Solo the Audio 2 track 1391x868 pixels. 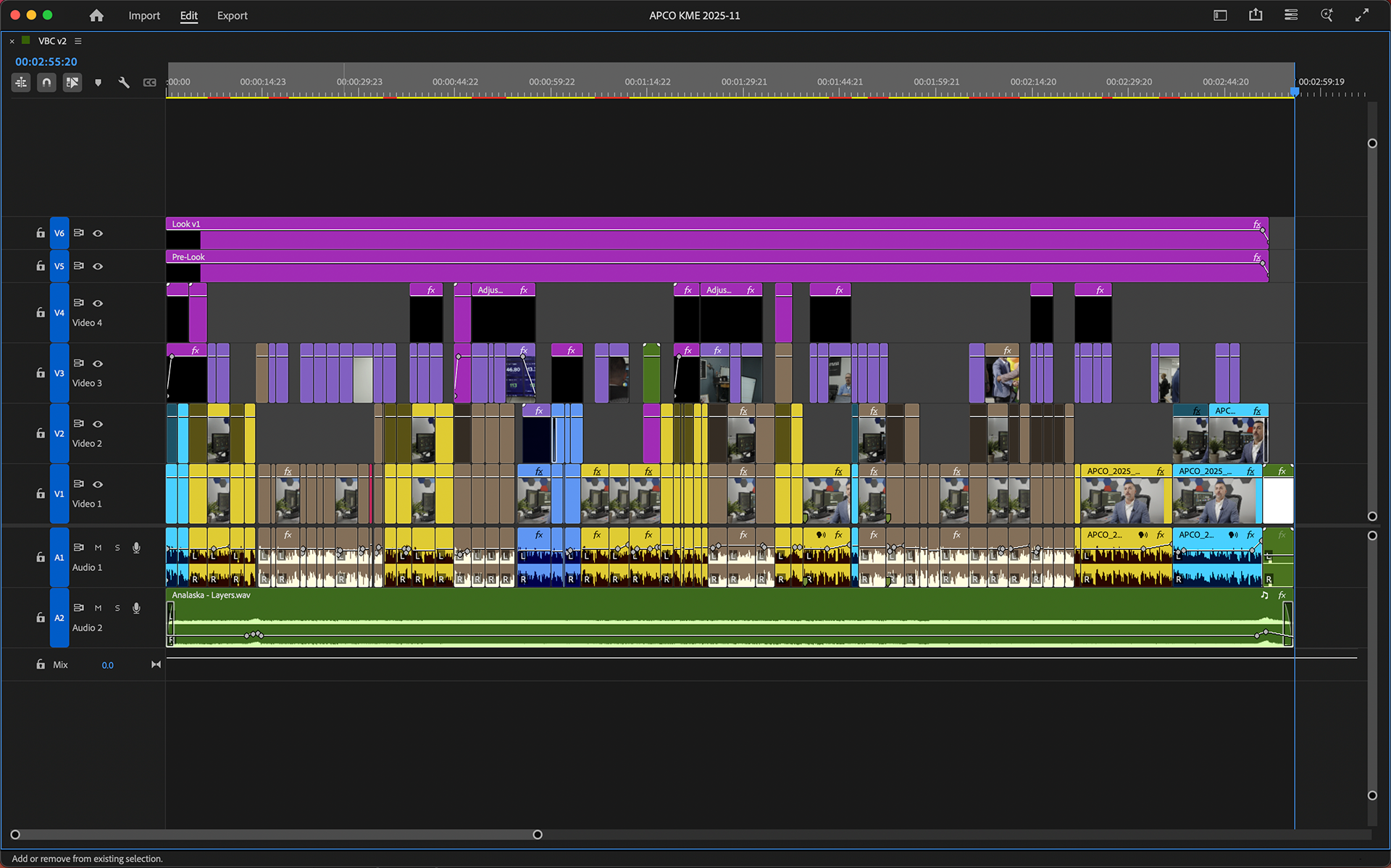pos(117,608)
